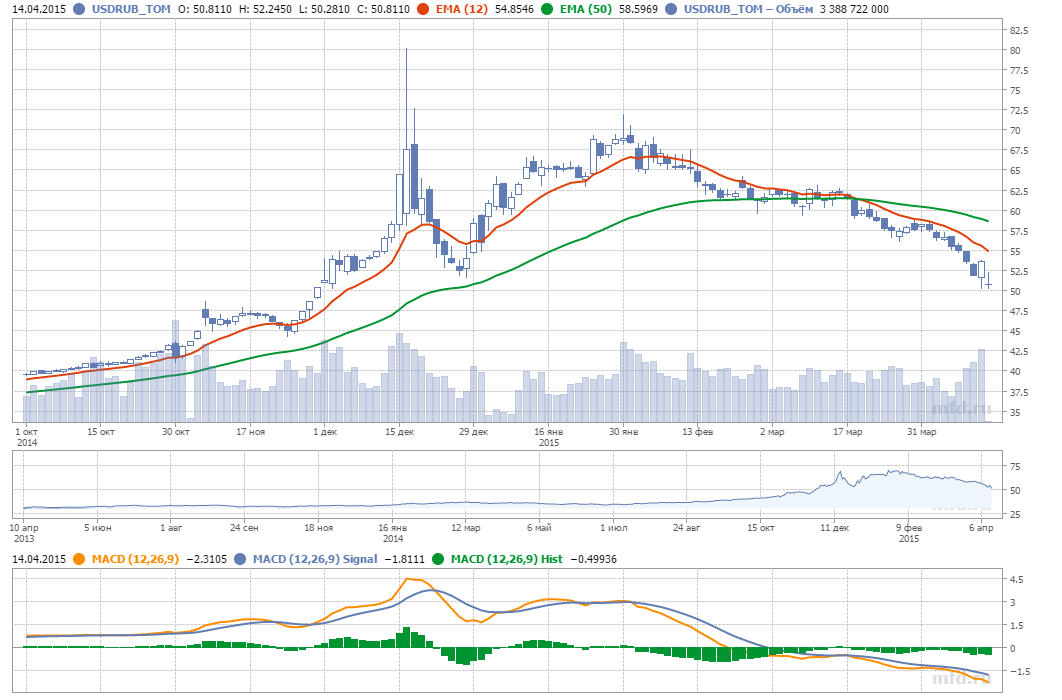Click the 62.5 price level label
This screenshot has height=700, width=1062.
coord(1019,192)
